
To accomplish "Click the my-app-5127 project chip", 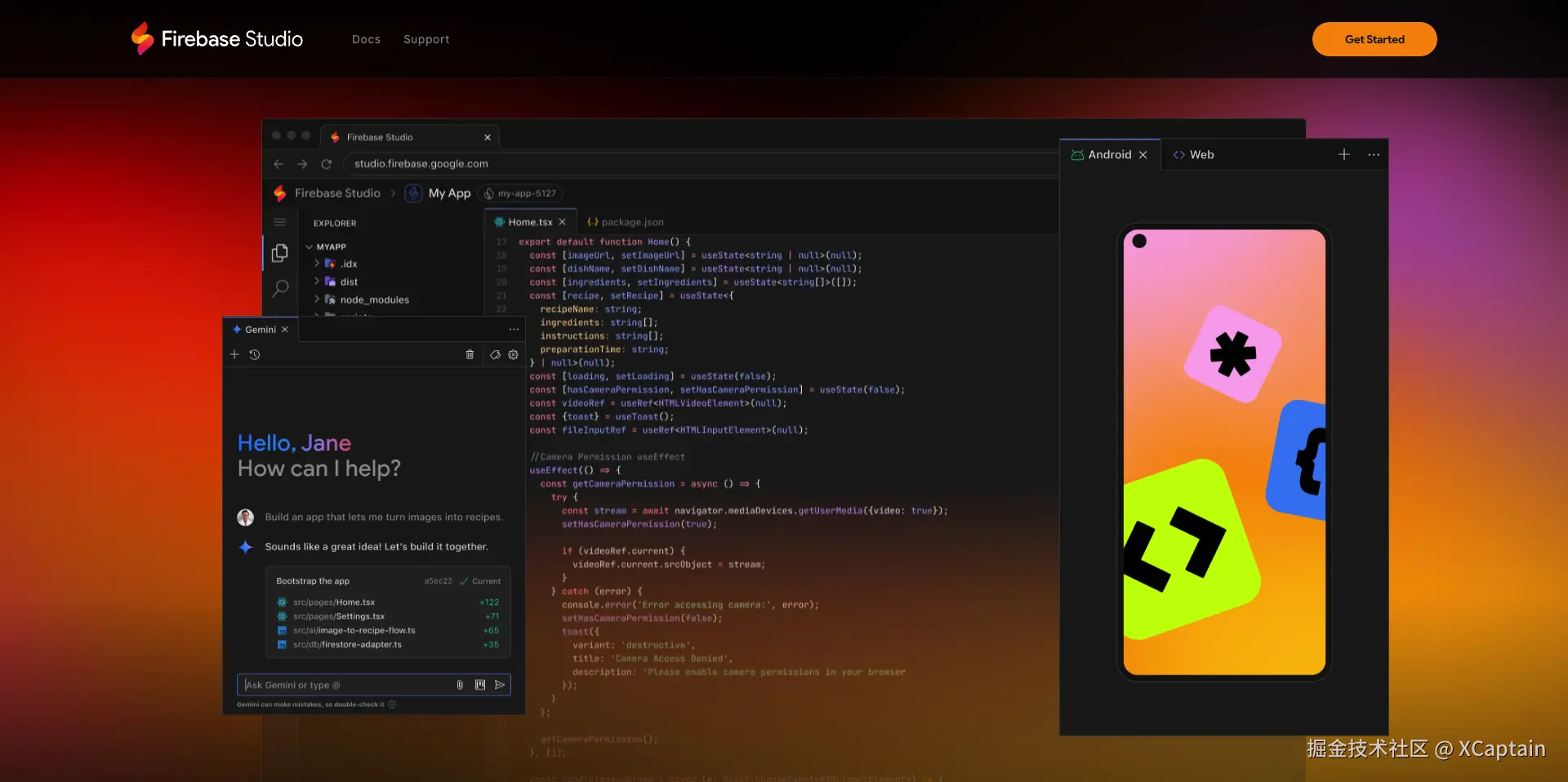I will pyautogui.click(x=520, y=193).
